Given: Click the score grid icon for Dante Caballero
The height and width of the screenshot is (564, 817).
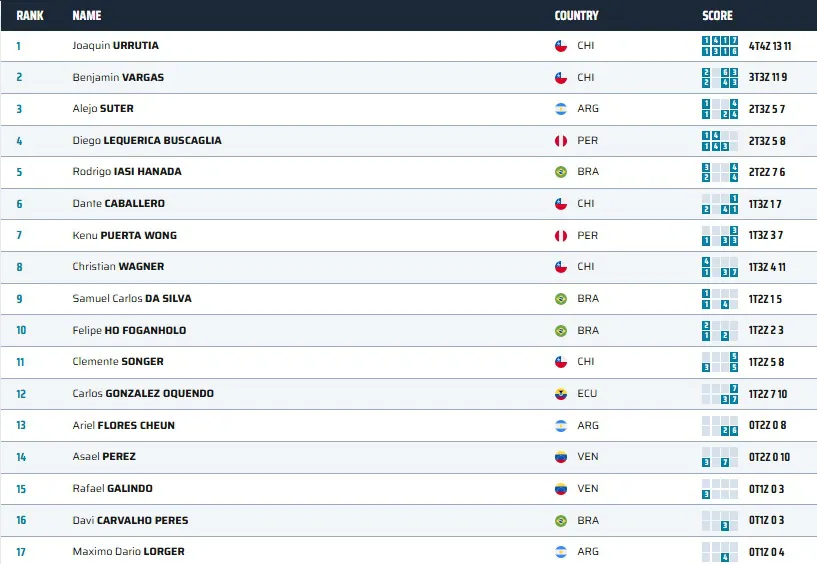Looking at the screenshot, I should (x=720, y=204).
